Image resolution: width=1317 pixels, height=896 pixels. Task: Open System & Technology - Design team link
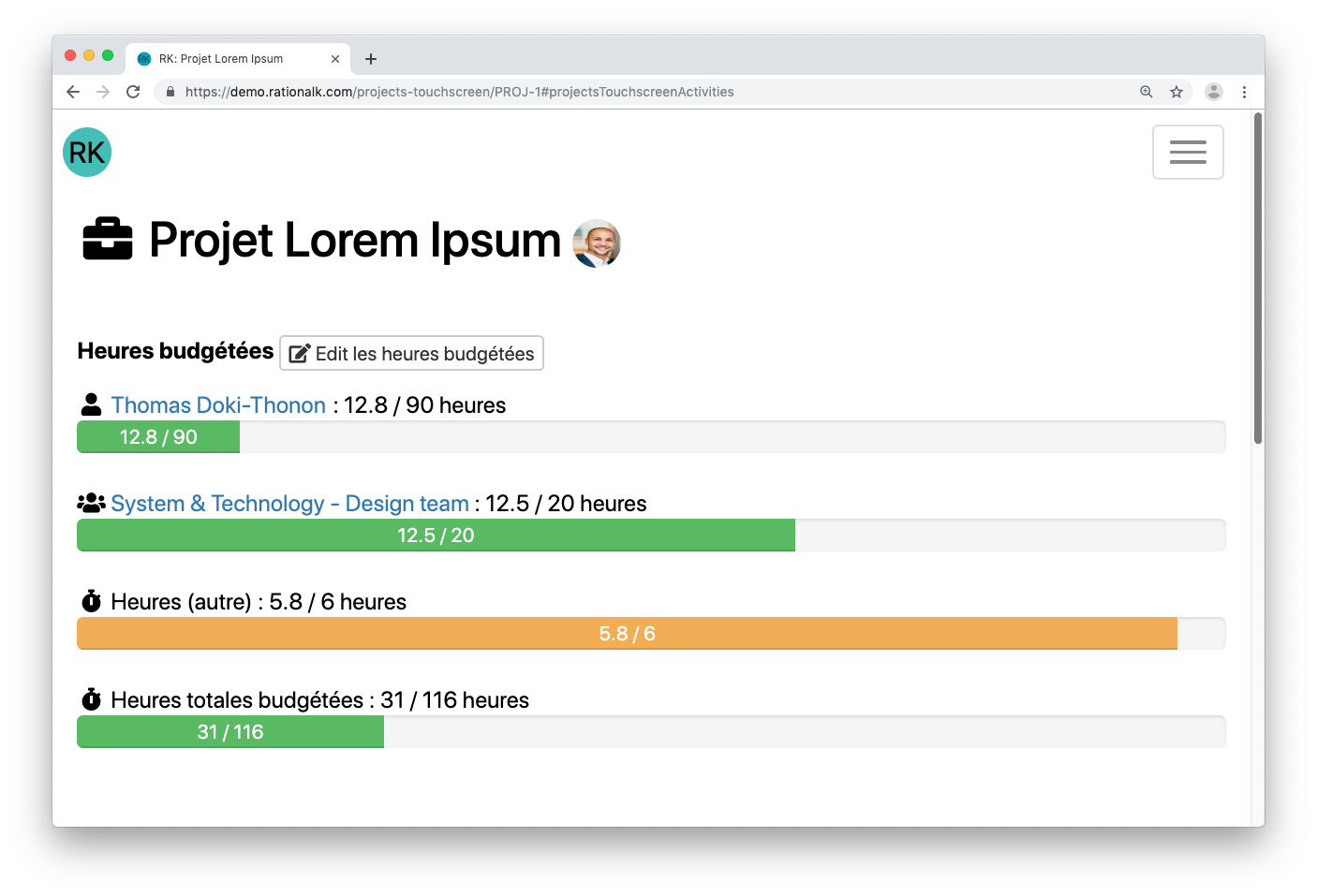pyautogui.click(x=289, y=504)
